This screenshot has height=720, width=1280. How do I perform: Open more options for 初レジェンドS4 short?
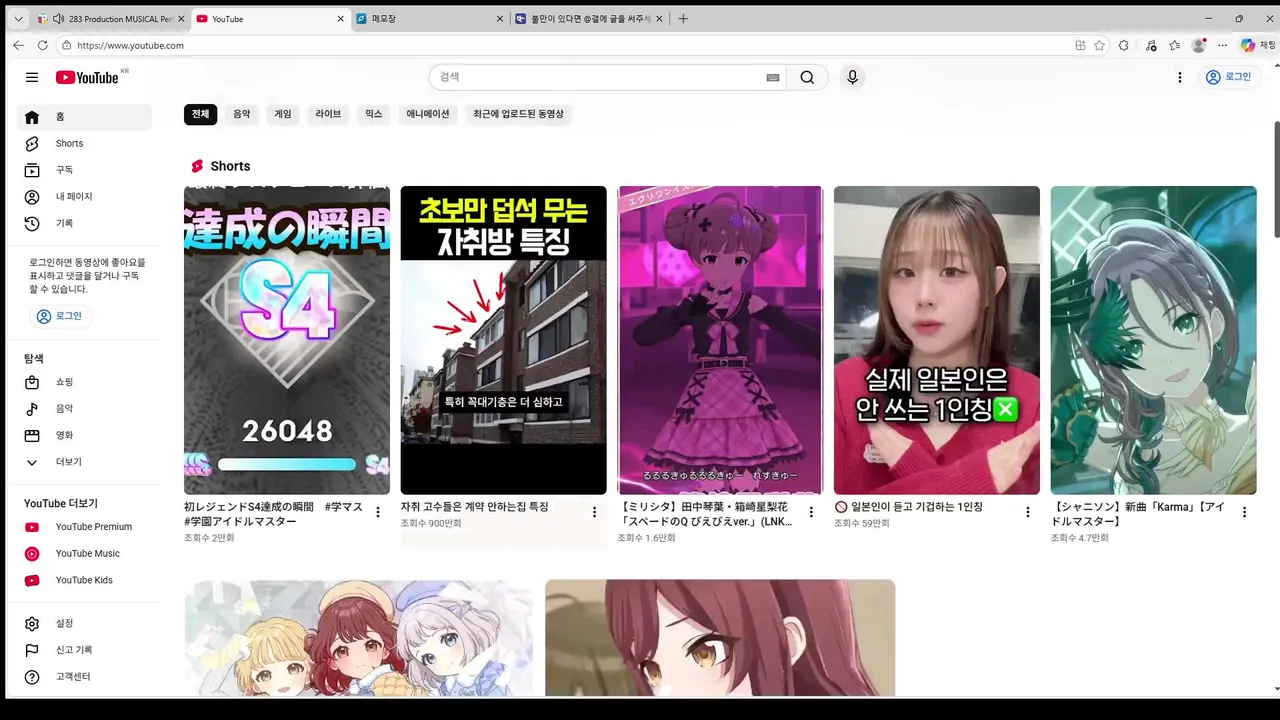(378, 512)
